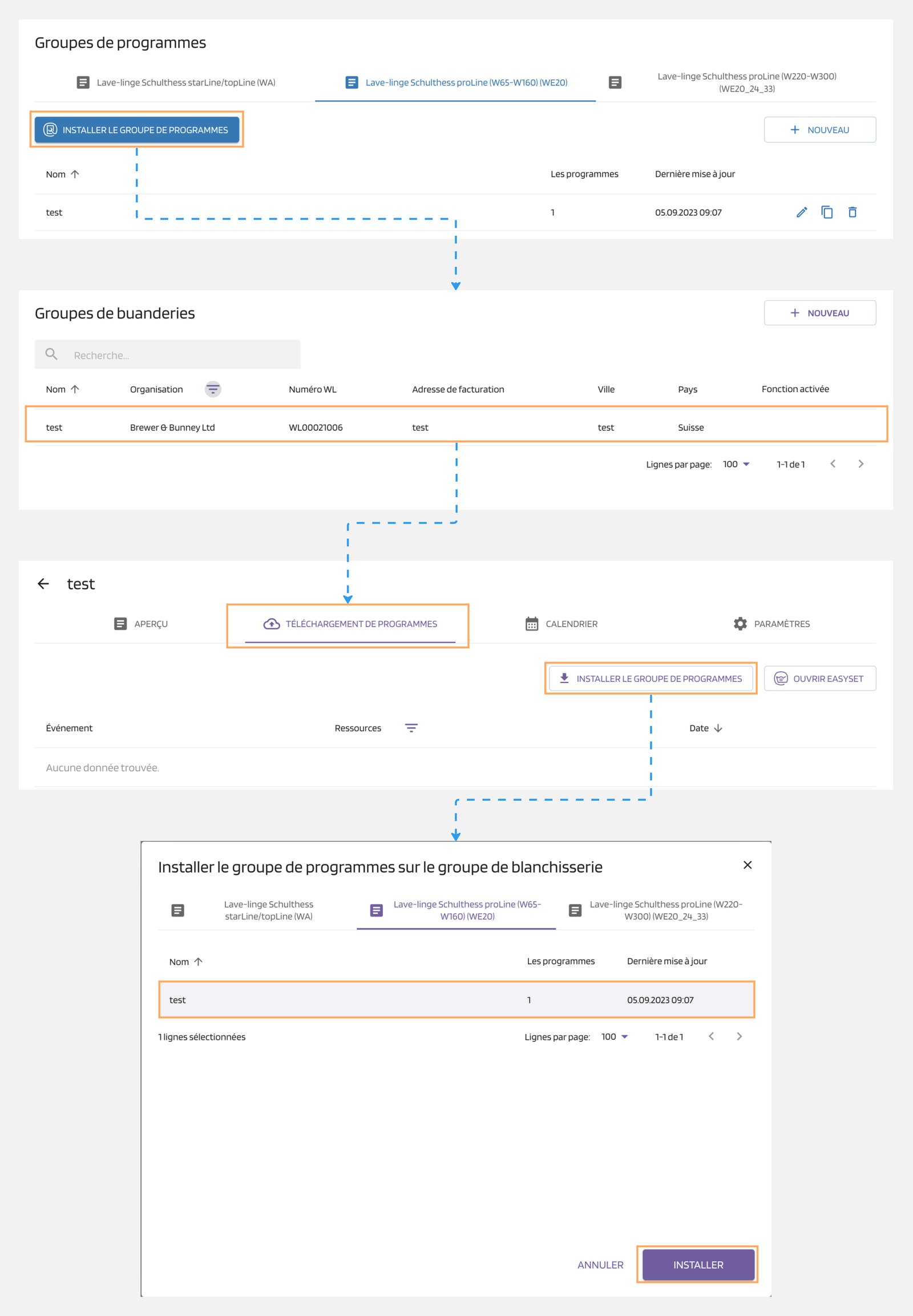The image size is (913, 1316).
Task: Open rows-per-page dropdown in Groupes de buanderies
Action: point(736,464)
